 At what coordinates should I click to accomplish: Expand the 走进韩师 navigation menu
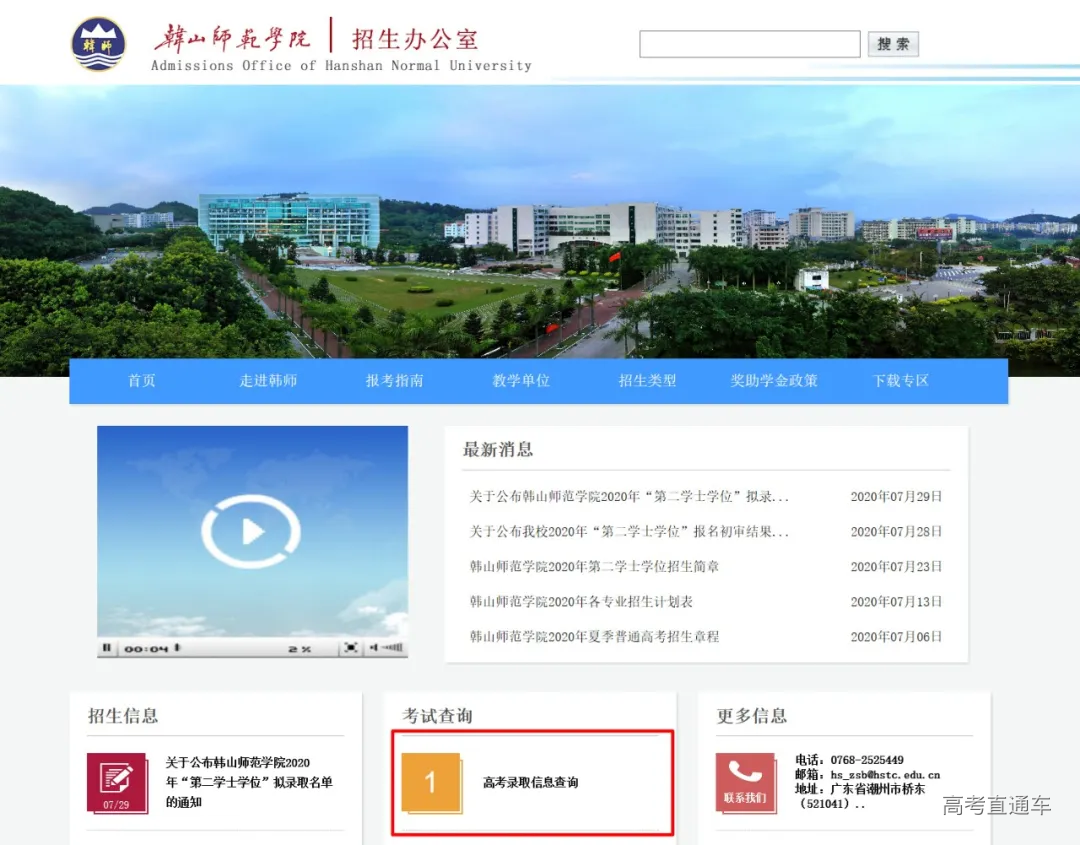267,381
